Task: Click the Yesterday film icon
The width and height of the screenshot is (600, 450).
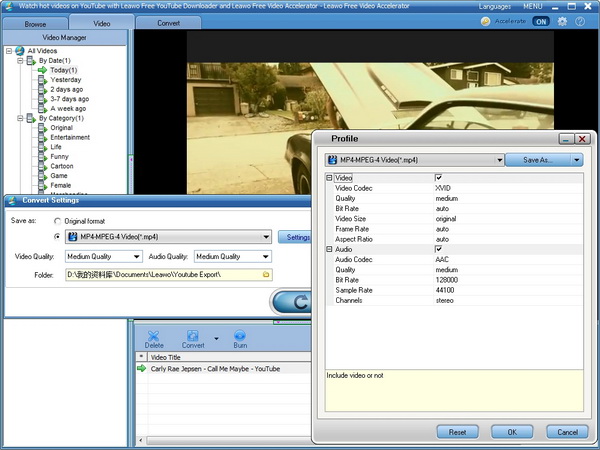Action: pyautogui.click(x=42, y=80)
